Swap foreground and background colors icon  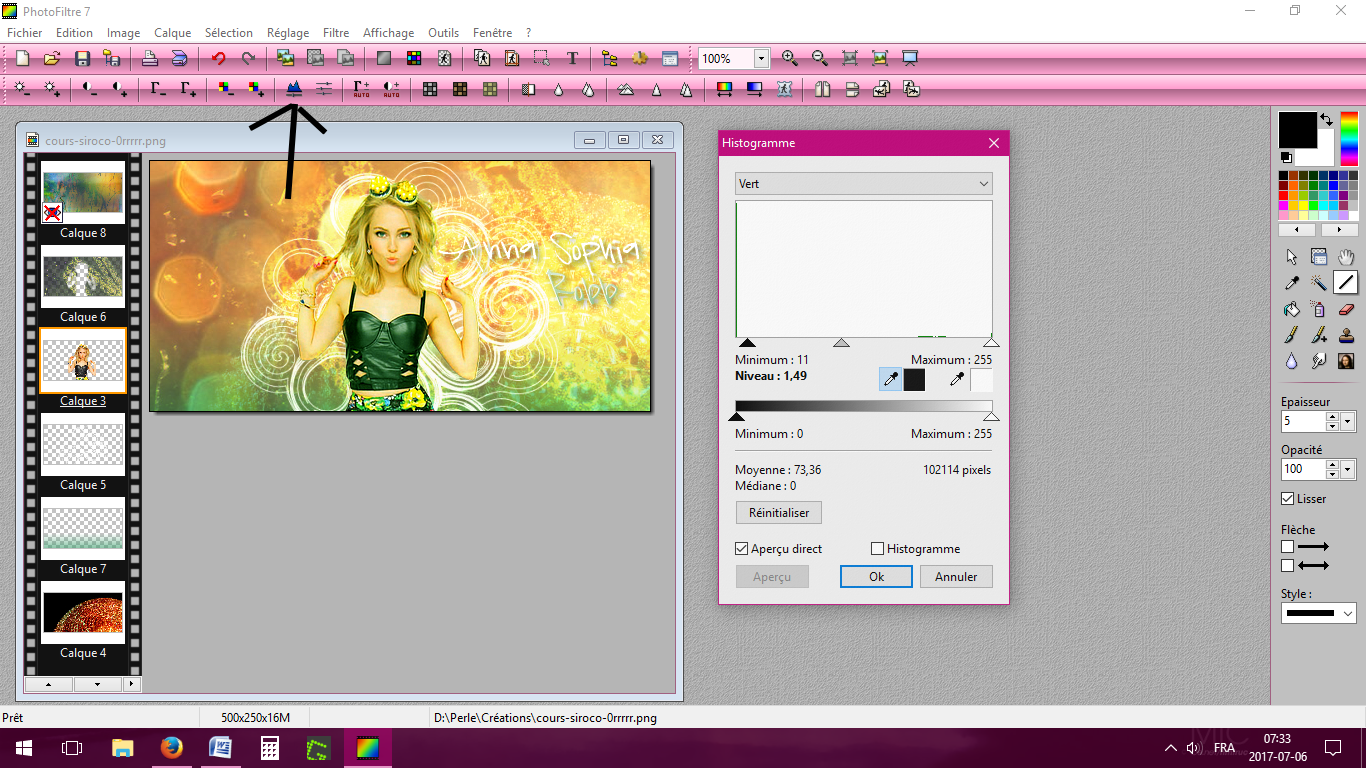(x=1326, y=119)
